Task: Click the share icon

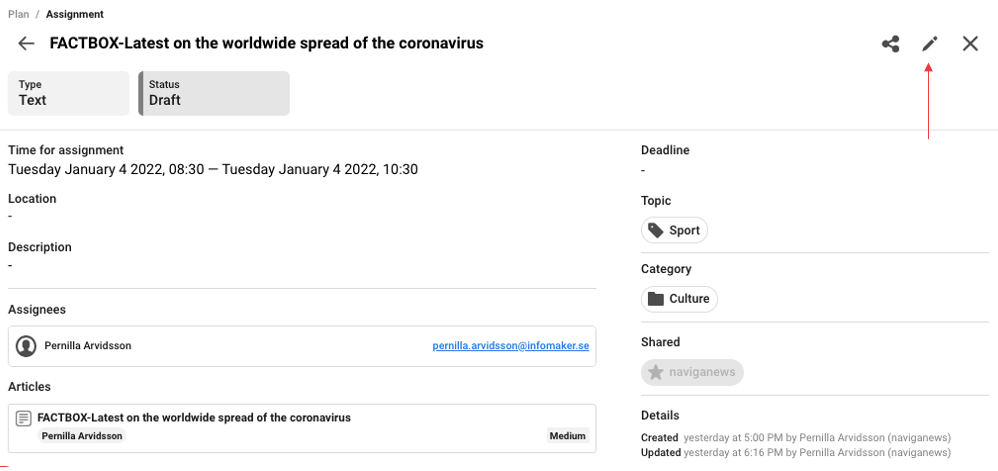Action: [x=890, y=44]
